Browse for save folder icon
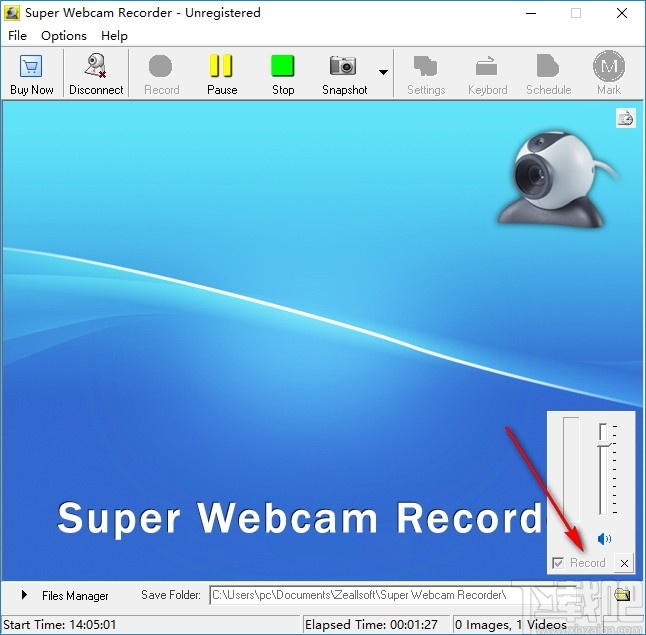646x635 pixels. [x=622, y=595]
